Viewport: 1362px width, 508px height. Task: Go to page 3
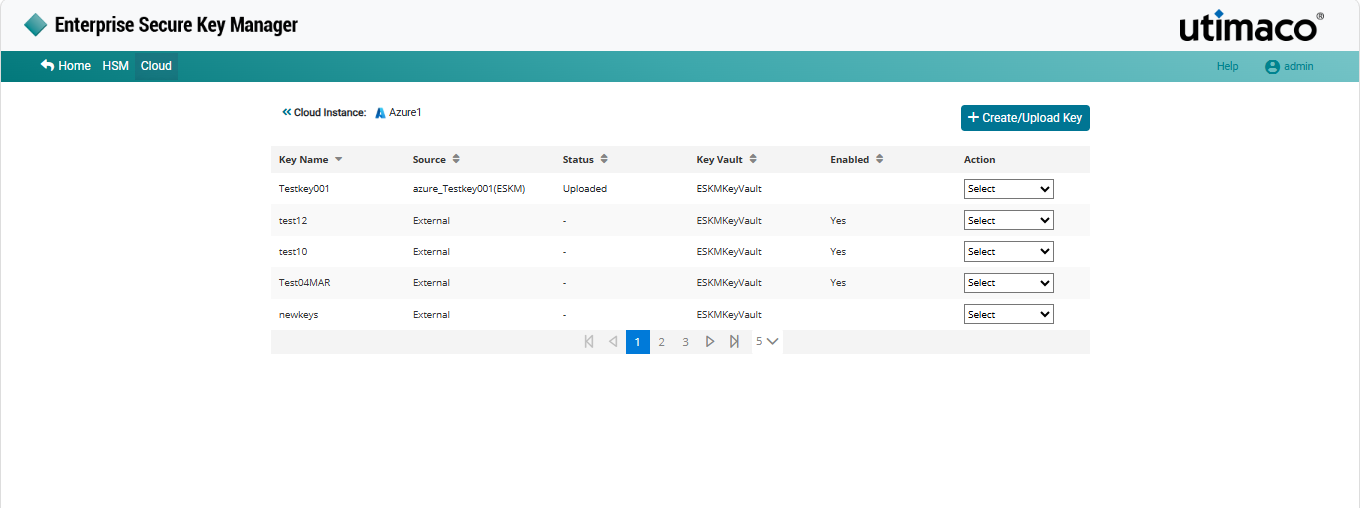pos(685,342)
